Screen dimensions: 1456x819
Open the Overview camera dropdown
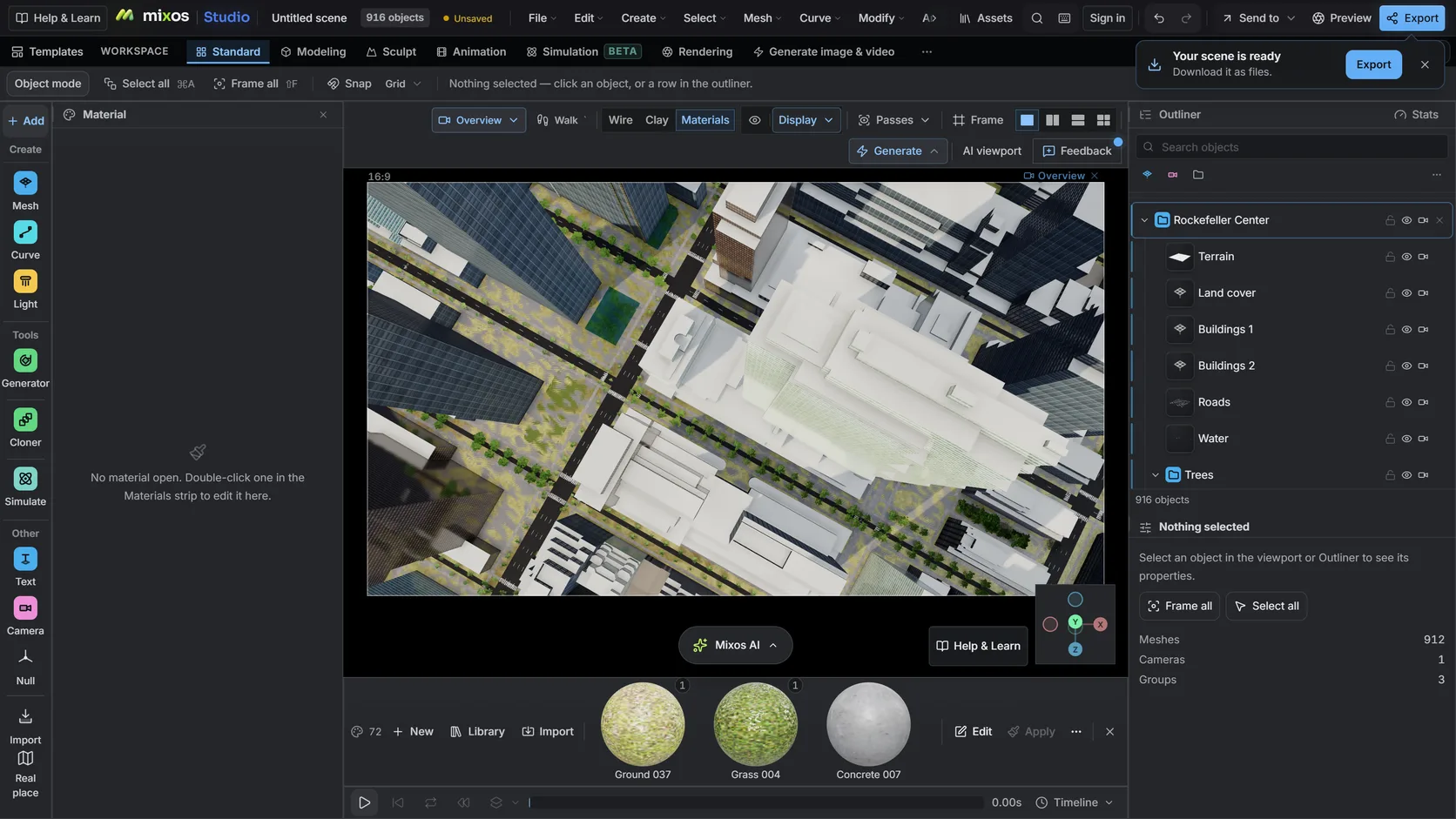tap(478, 120)
